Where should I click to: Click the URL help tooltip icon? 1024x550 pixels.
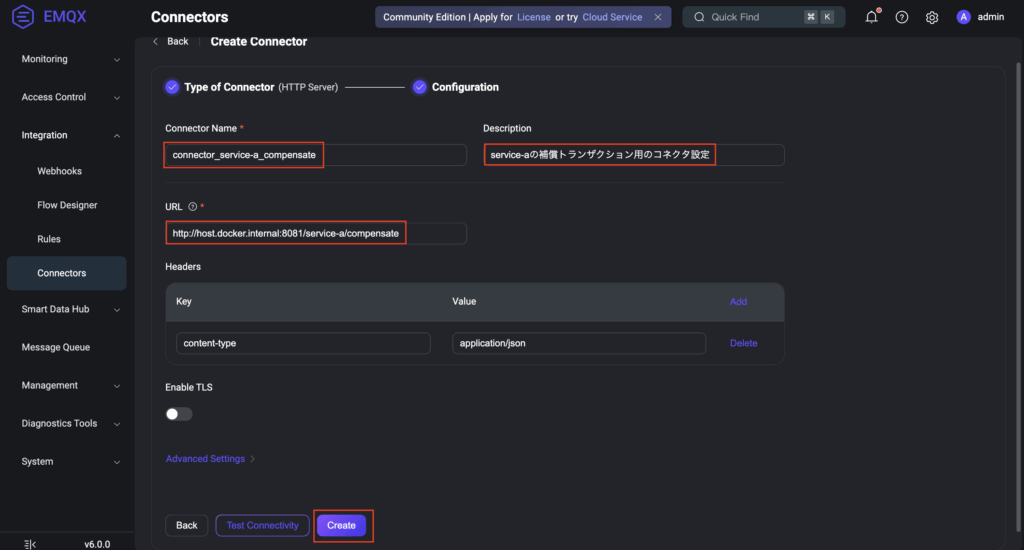[192, 207]
